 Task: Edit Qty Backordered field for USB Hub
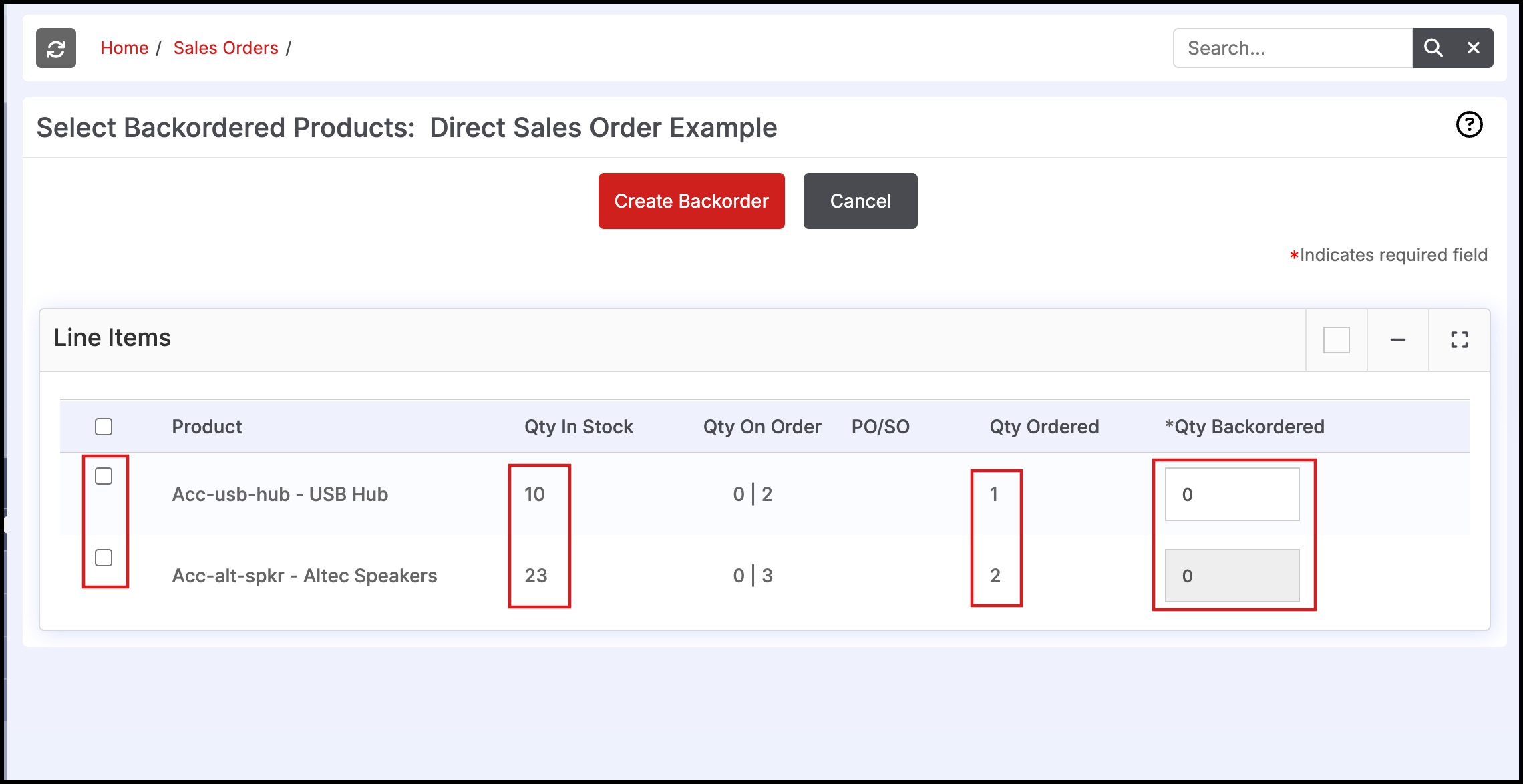[1232, 494]
